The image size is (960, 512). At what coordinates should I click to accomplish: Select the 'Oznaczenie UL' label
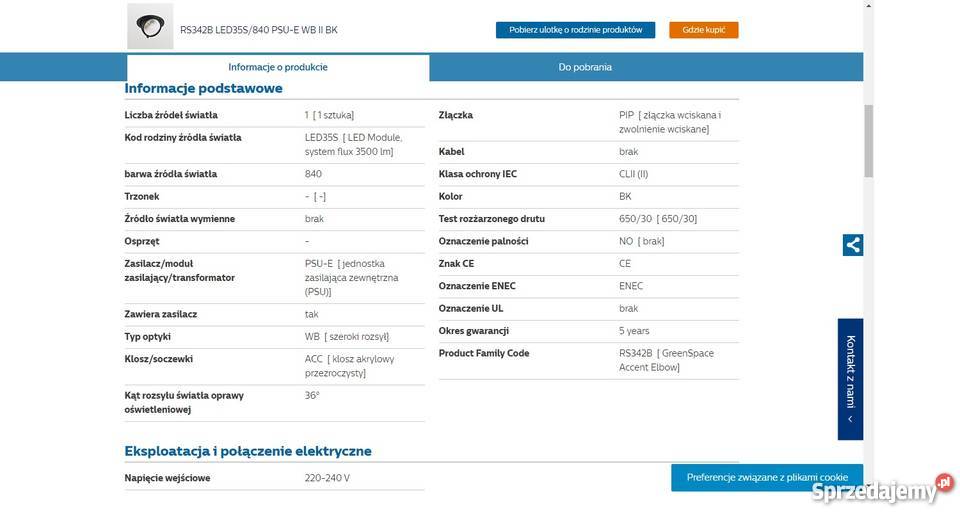(470, 309)
